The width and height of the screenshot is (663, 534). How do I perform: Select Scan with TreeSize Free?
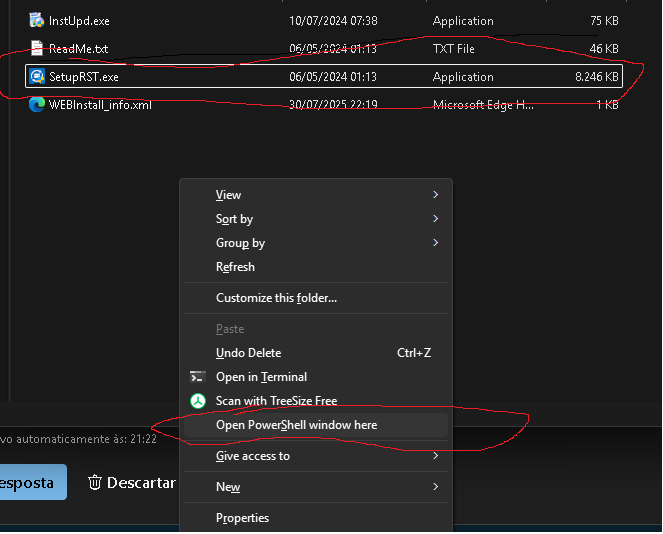[316, 401]
